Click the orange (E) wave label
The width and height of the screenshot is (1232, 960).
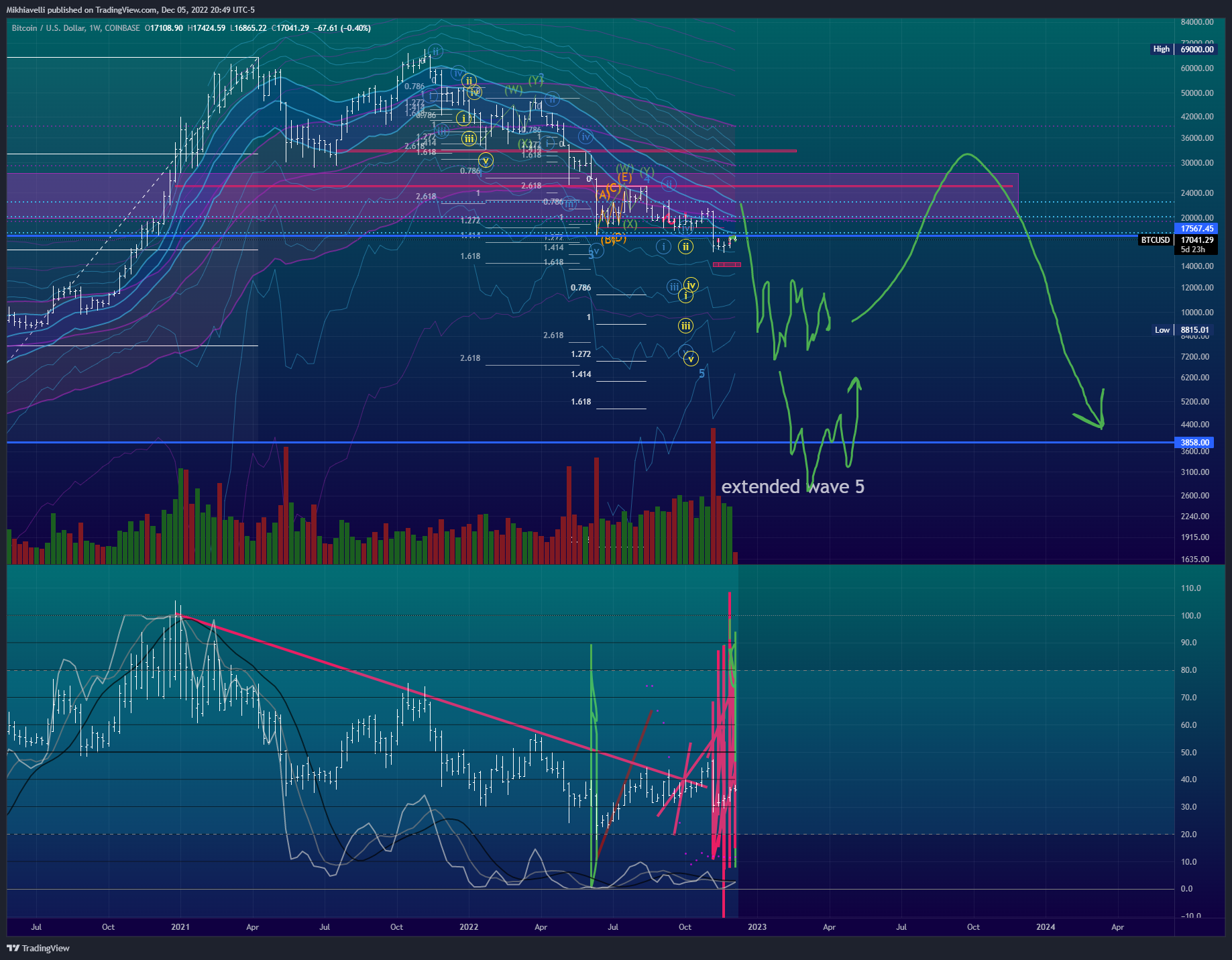[624, 177]
